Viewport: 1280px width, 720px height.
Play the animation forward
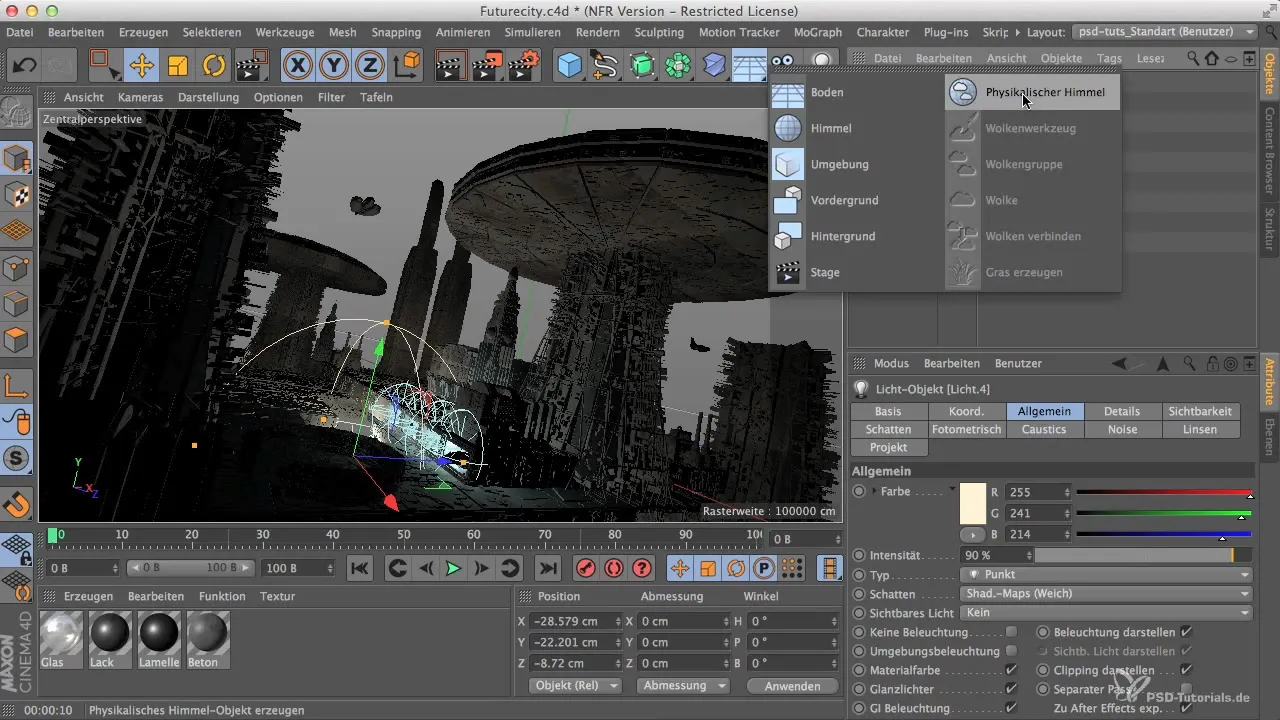(x=453, y=568)
